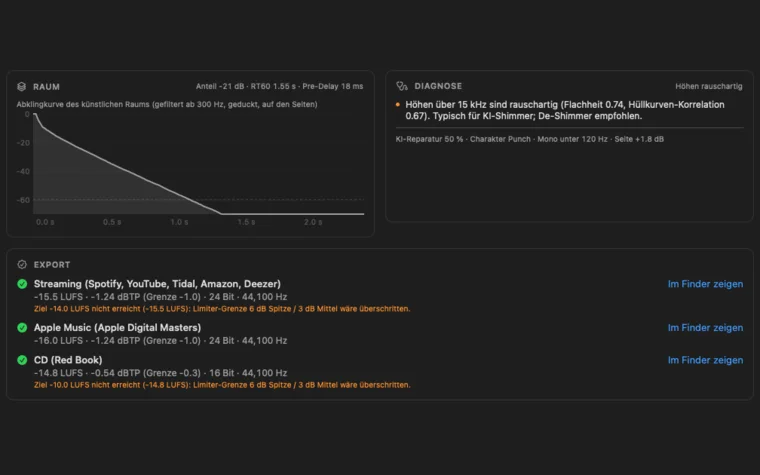Click the '-60' level axis label

pos(23,200)
